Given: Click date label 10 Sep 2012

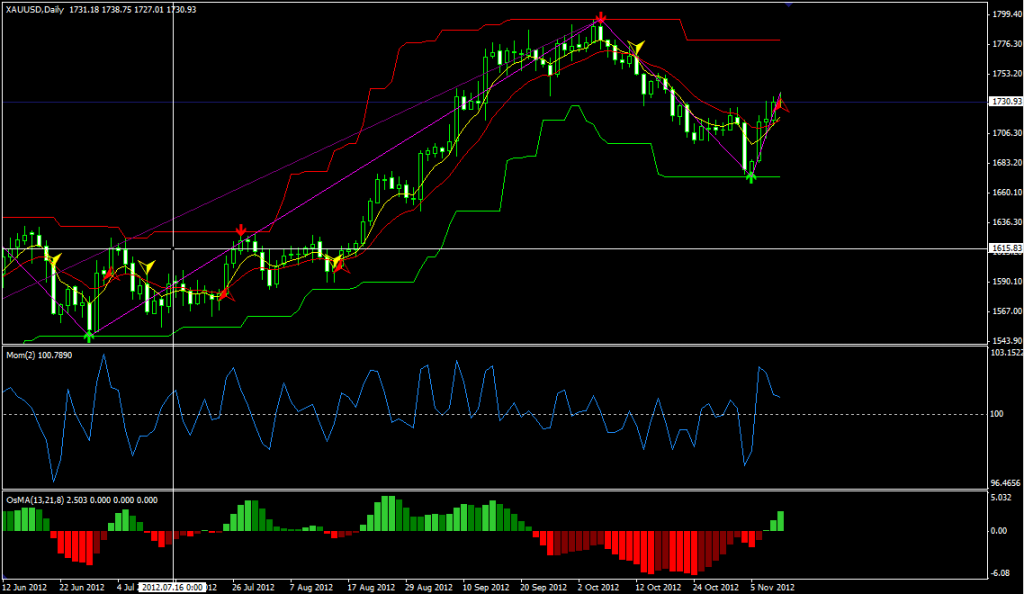Looking at the screenshot, I should pyautogui.click(x=485, y=587).
